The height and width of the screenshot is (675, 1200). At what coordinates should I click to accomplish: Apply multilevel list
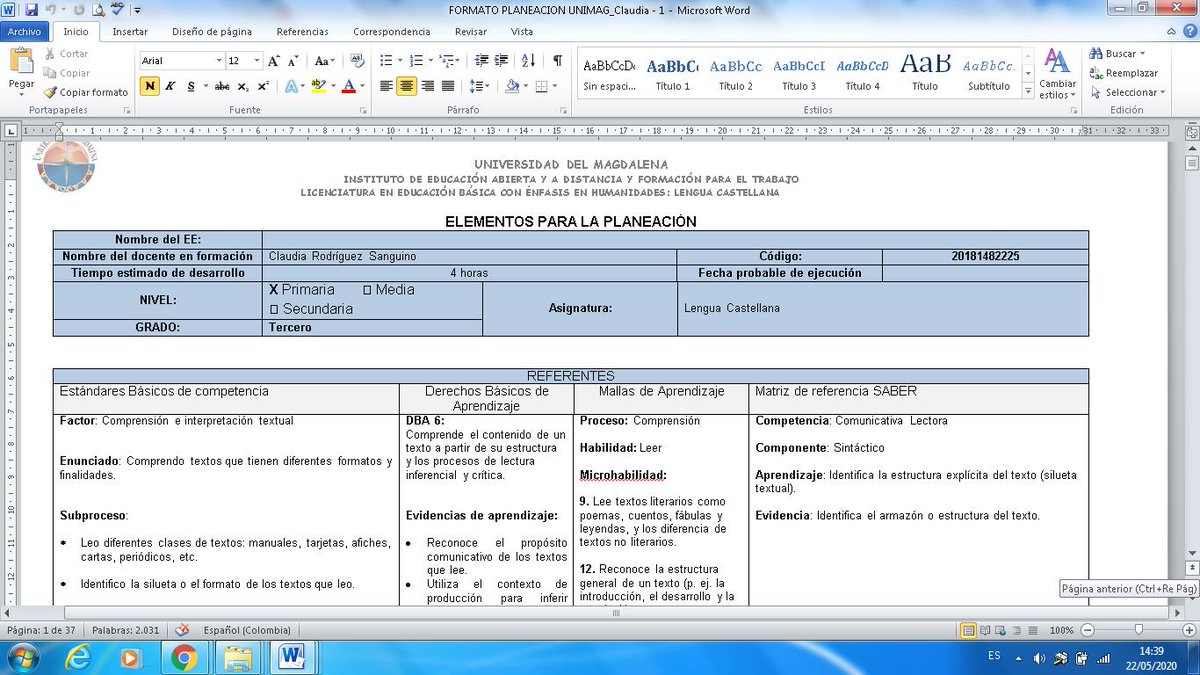[x=448, y=61]
